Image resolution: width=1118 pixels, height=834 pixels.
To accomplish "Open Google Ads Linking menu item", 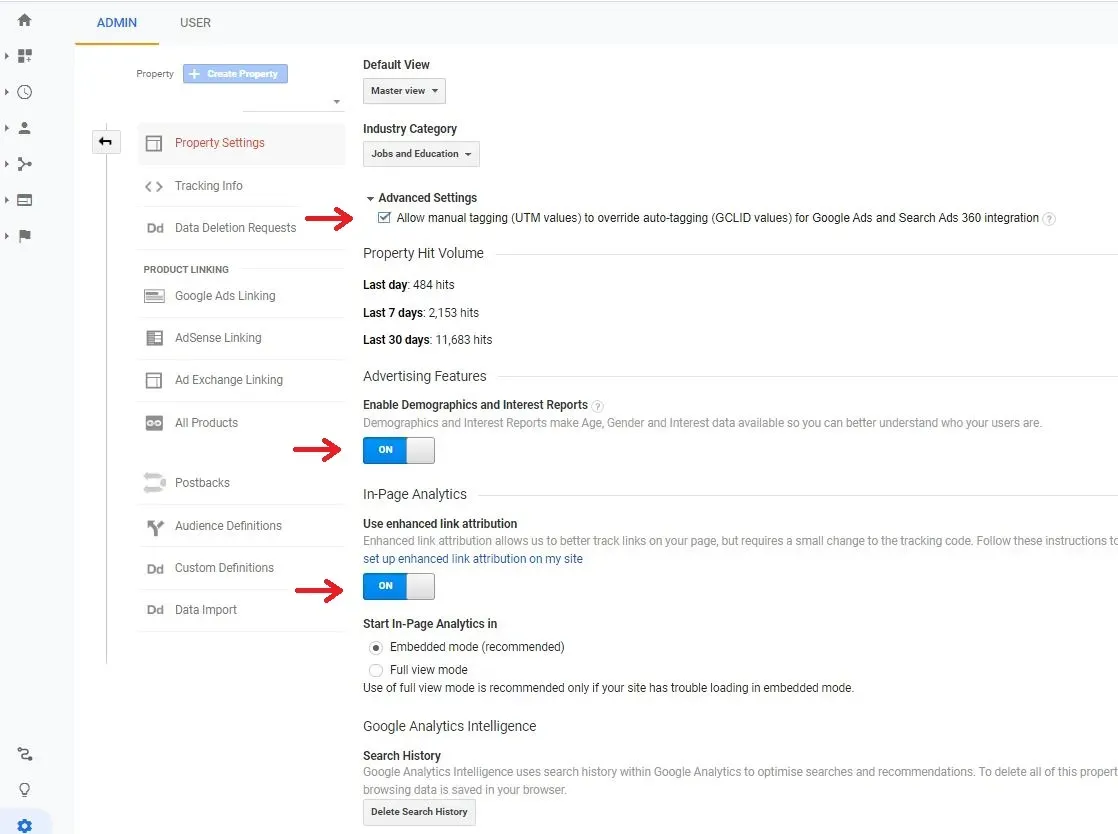I will pyautogui.click(x=241, y=296).
